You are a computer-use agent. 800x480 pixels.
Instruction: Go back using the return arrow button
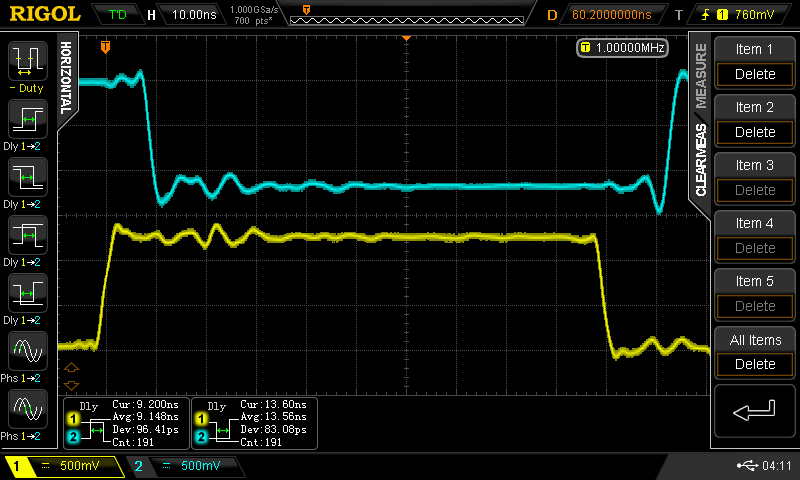pos(755,411)
